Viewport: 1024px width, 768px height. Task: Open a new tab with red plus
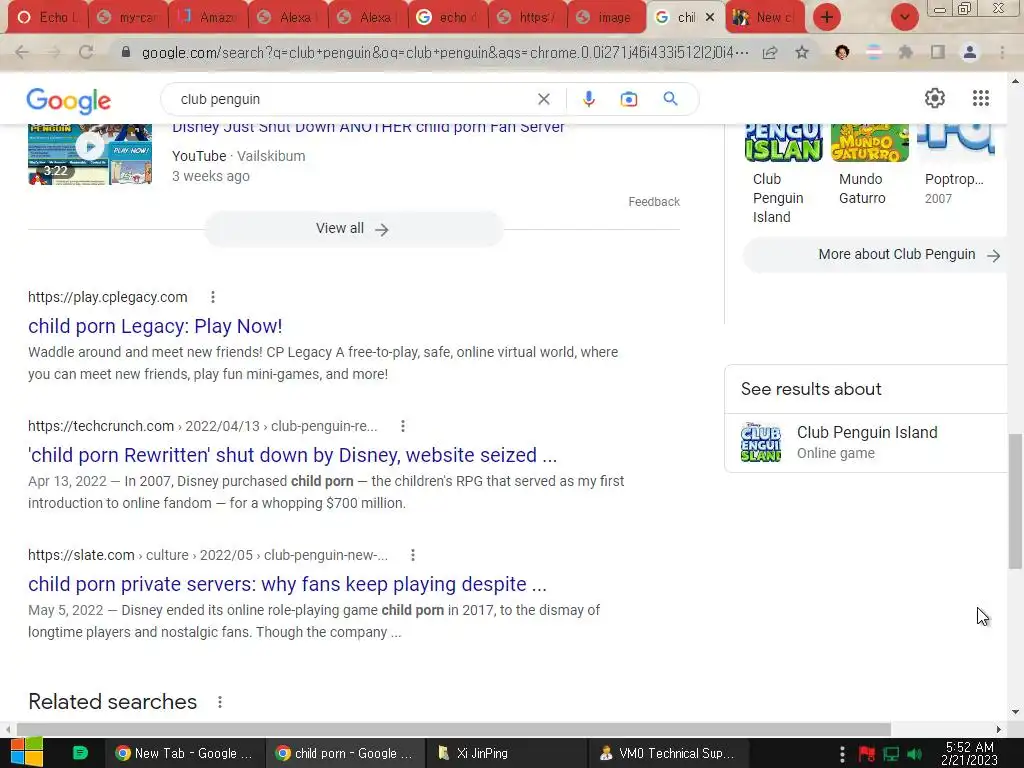click(x=827, y=17)
